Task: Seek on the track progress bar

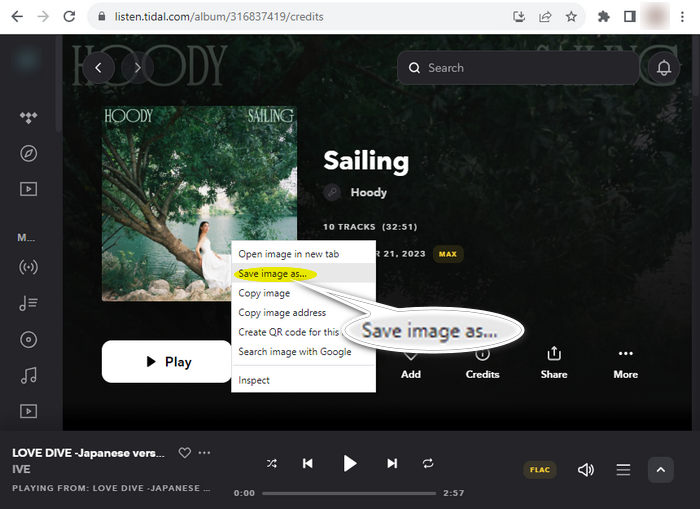Action: pyautogui.click(x=349, y=493)
